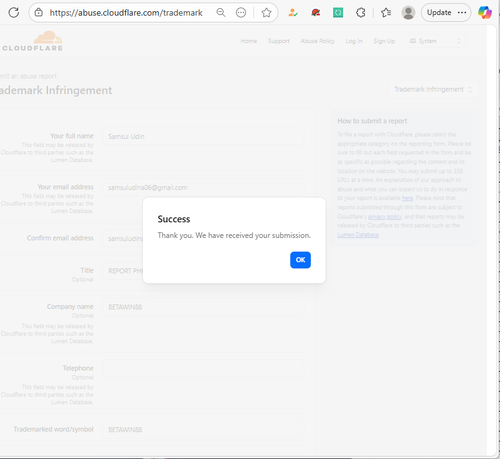This screenshot has width=500, height=459.
Task: Open the privacy policy link
Action: [385, 217]
